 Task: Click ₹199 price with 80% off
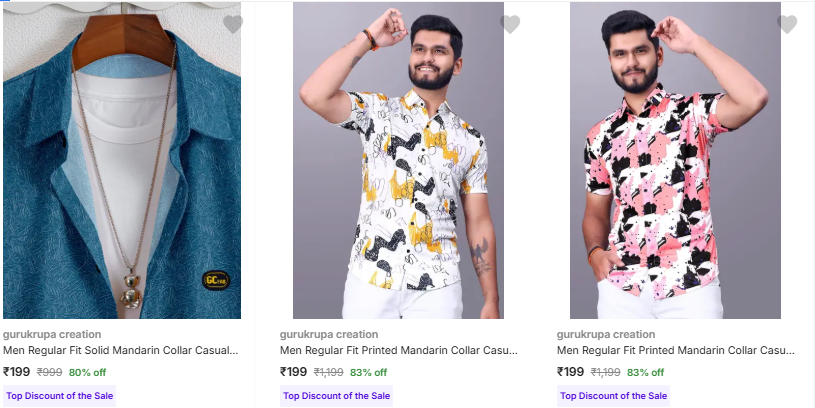[x=16, y=372]
